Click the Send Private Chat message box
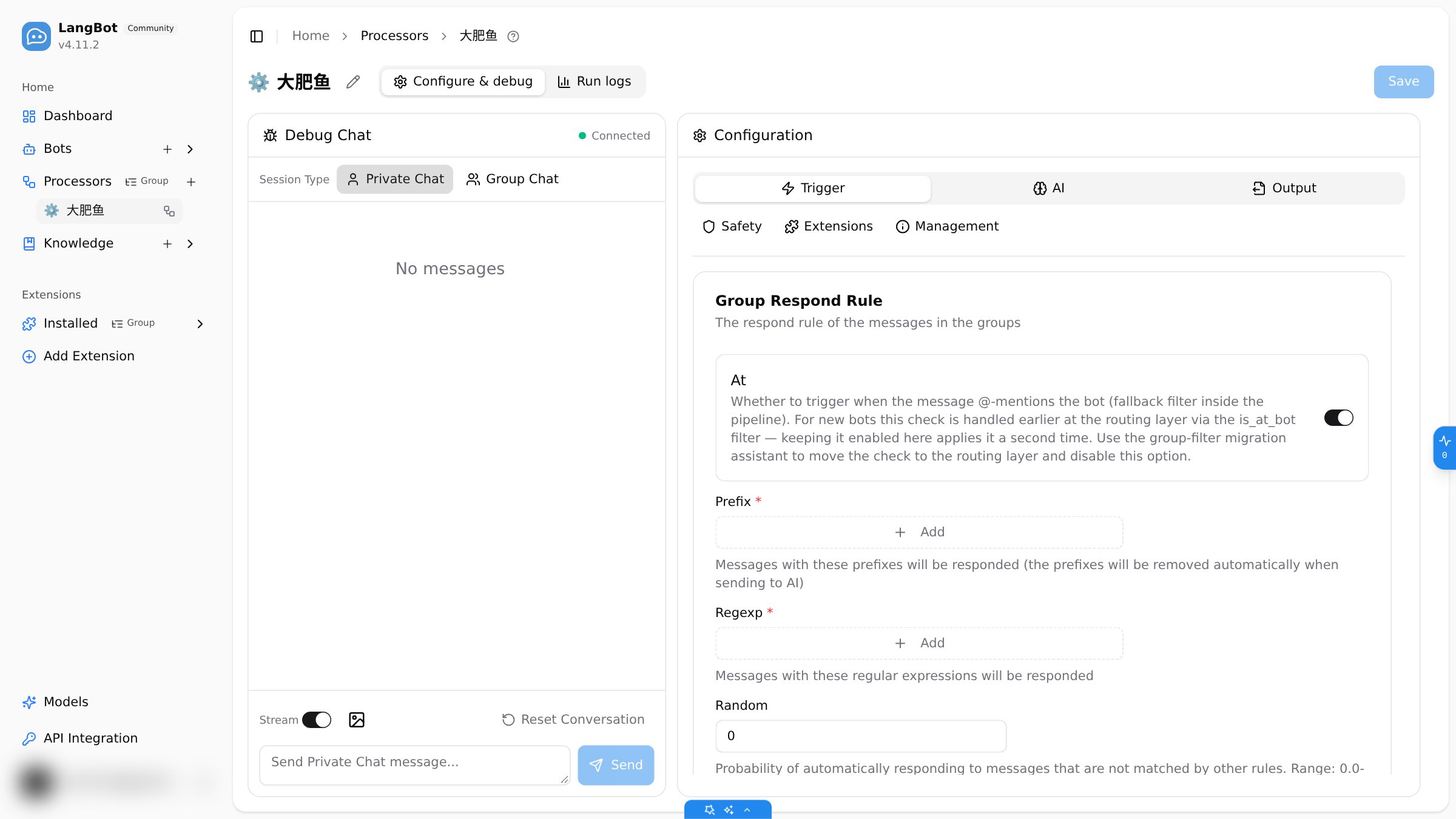 coord(415,766)
